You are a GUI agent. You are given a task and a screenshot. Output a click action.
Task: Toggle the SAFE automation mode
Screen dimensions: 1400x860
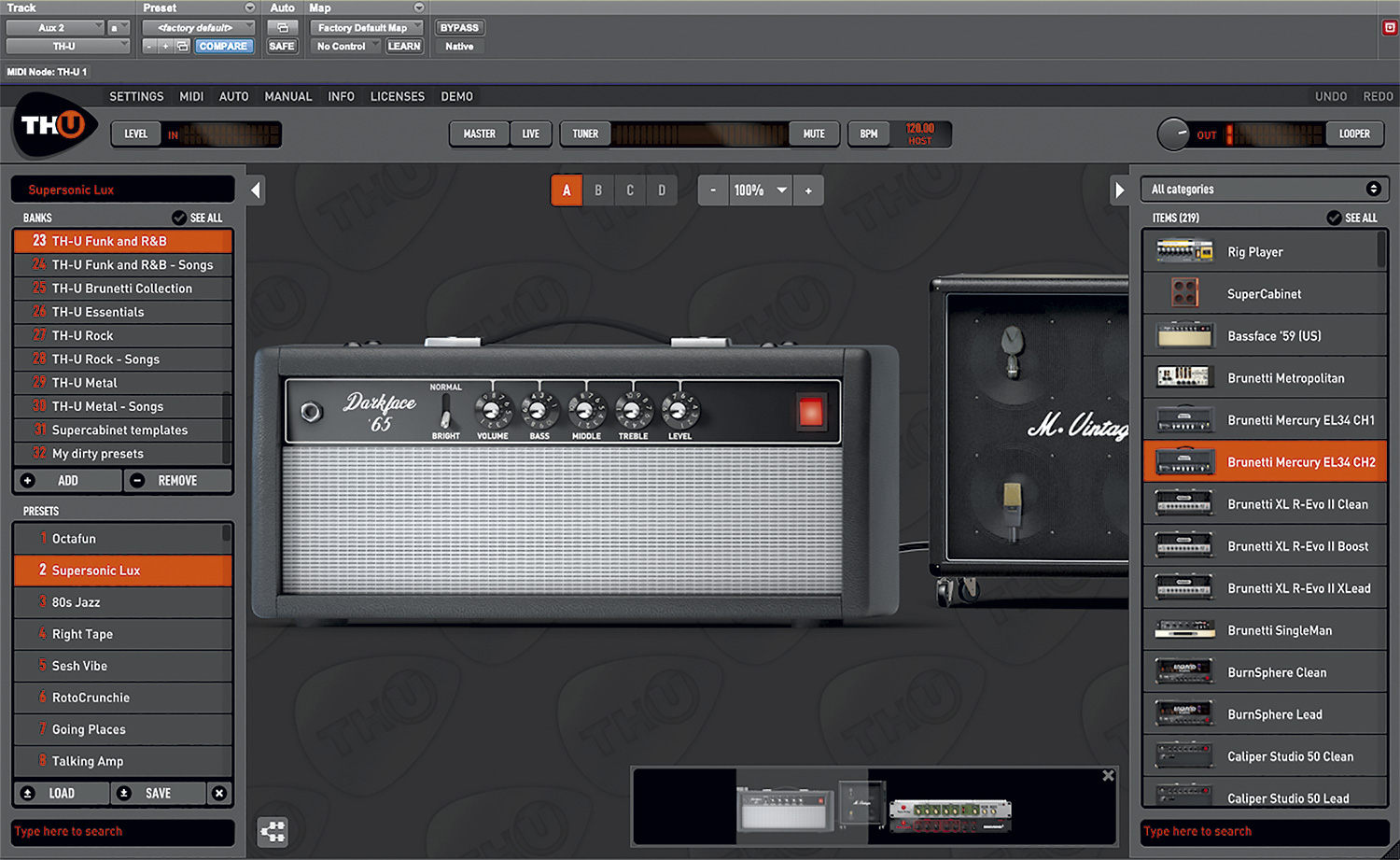coord(282,45)
